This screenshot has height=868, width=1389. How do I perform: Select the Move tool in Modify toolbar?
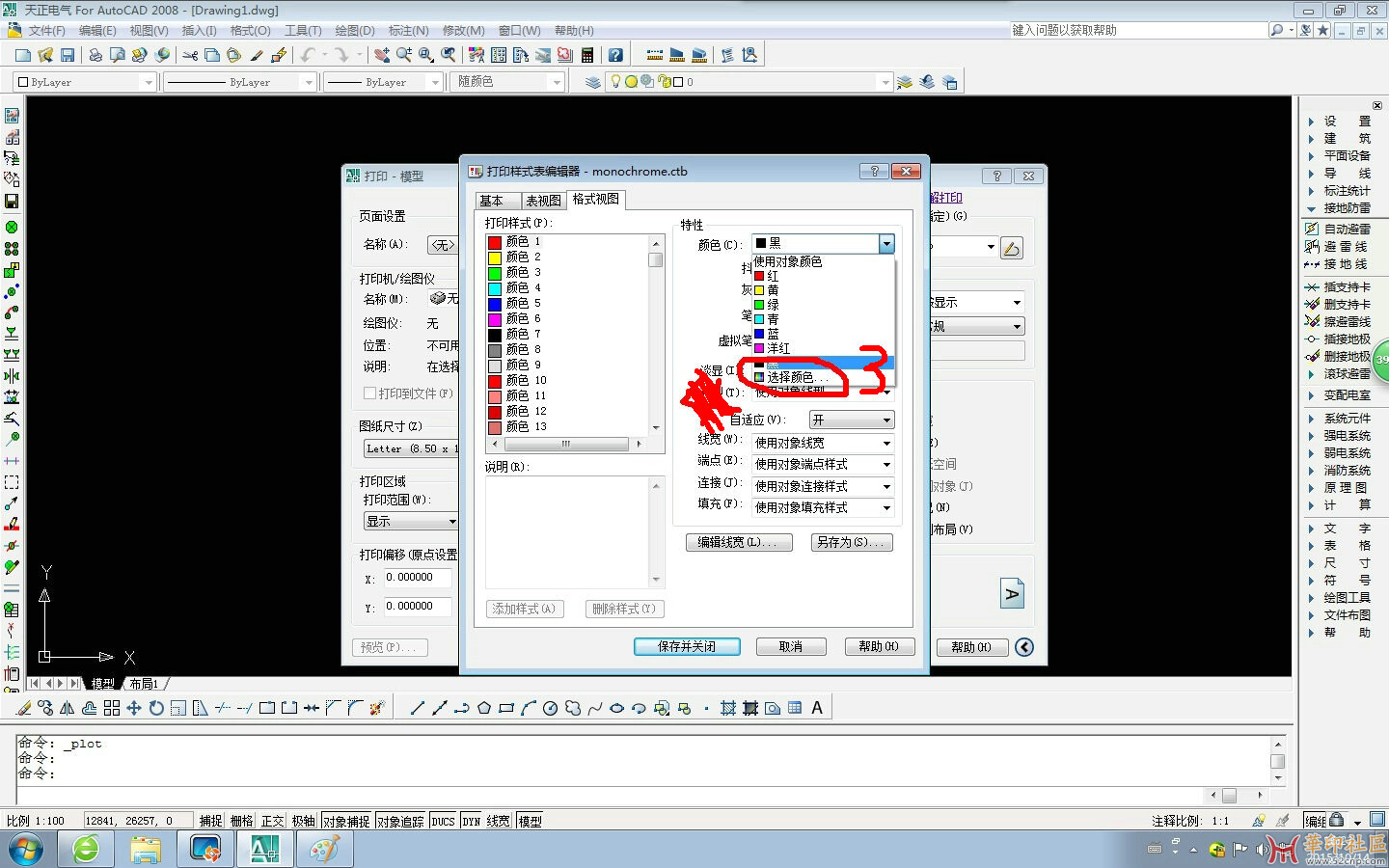pos(134,708)
